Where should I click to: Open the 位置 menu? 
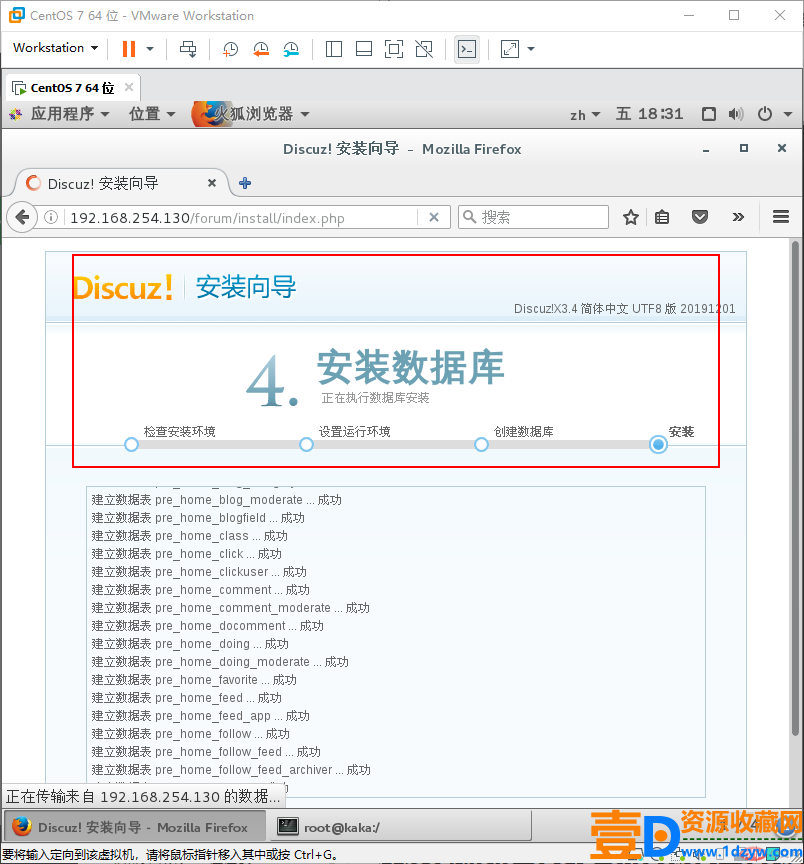pos(152,114)
